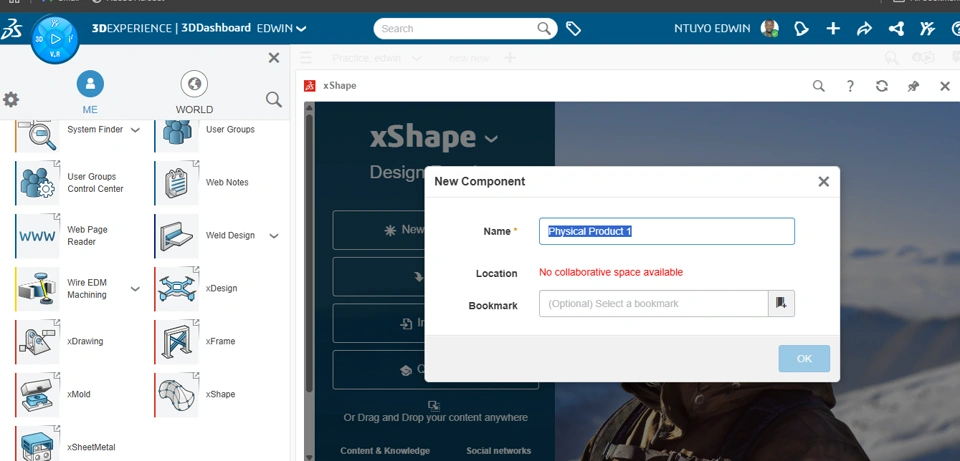This screenshot has height=461, width=960.
Task: Open the Web Notes app icon
Action: pyautogui.click(x=176, y=183)
